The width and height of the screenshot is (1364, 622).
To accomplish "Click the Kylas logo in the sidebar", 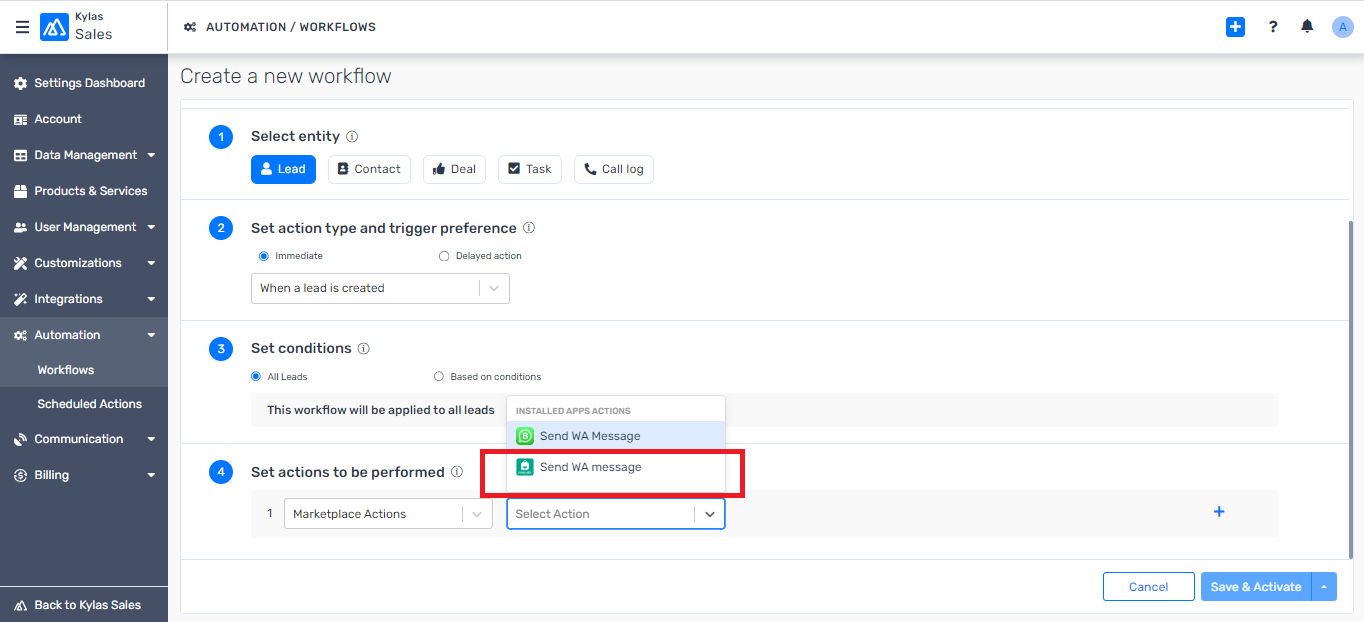I will click(x=56, y=27).
